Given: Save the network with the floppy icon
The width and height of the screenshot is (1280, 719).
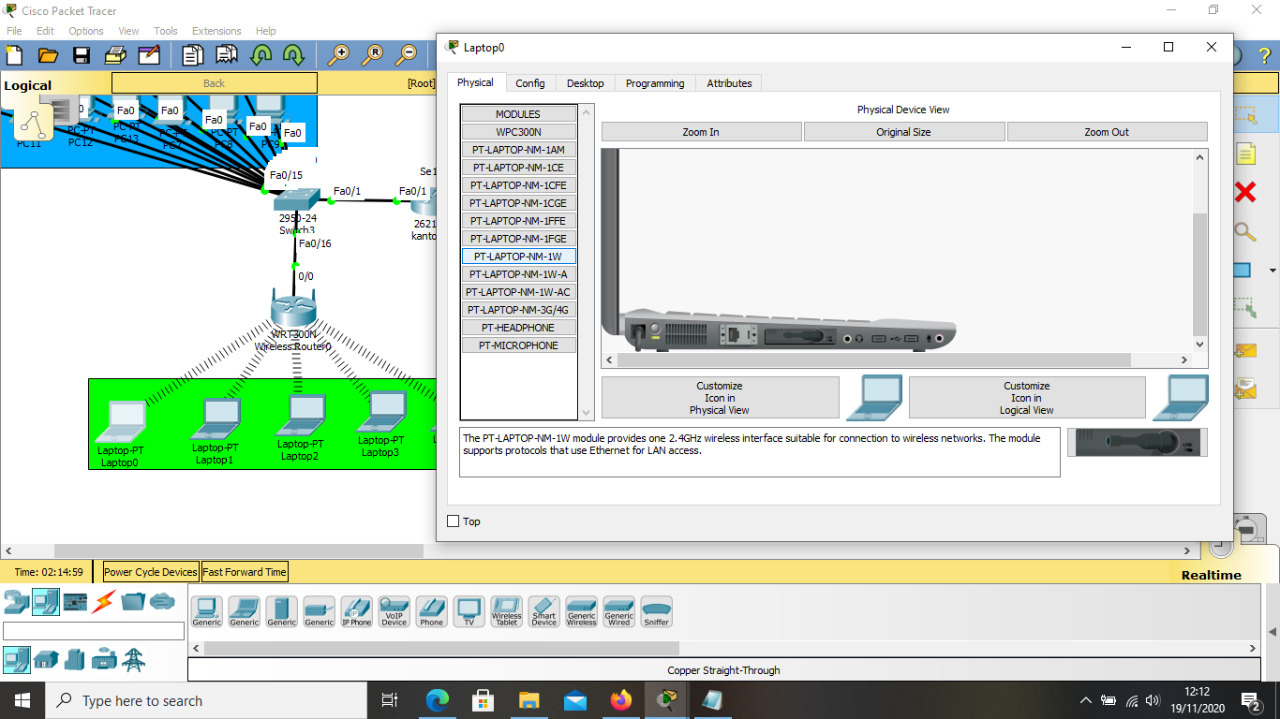Looking at the screenshot, I should pyautogui.click(x=82, y=55).
